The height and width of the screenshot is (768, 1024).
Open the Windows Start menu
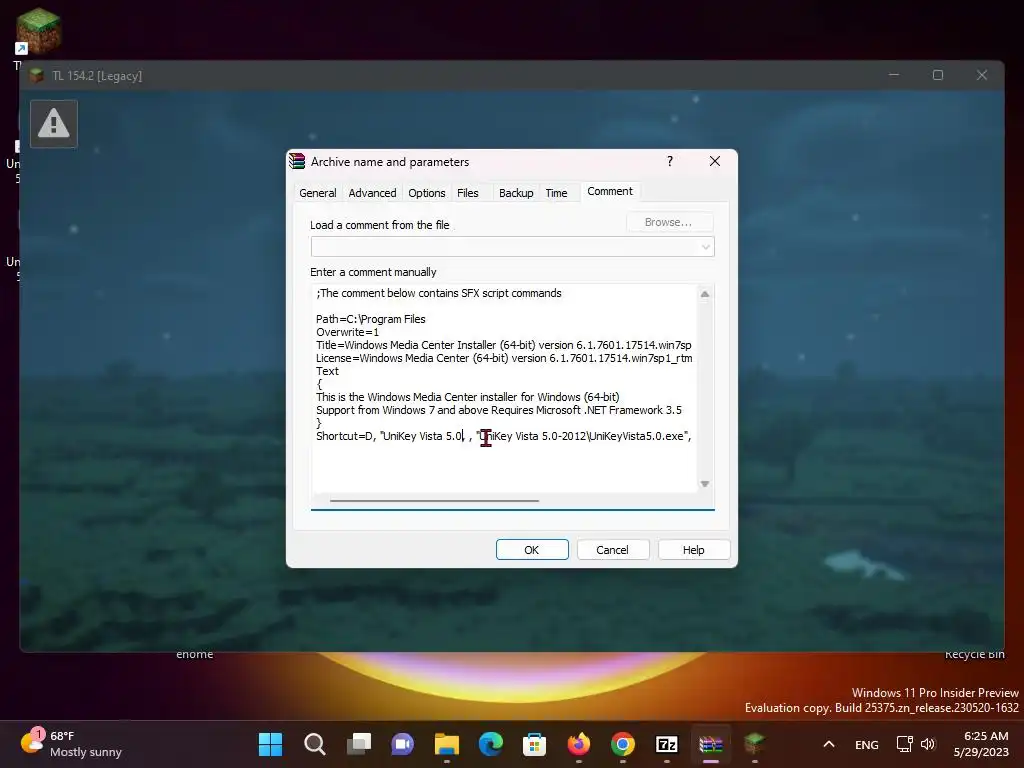pyautogui.click(x=270, y=744)
